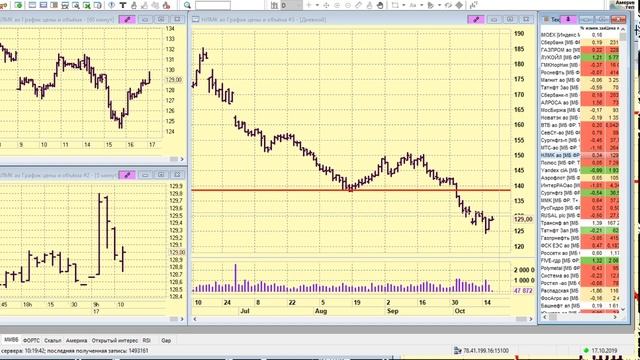Viewport: 640px width, 360px height.
Task: Click the server address 78.41.199.16:15100 in status bar
Action: [x=486, y=351]
